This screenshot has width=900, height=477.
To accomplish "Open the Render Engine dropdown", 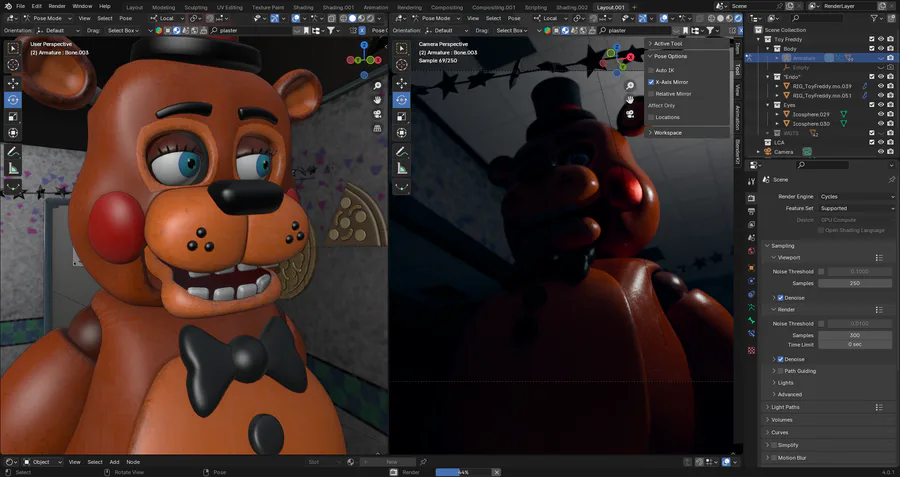I will (856, 196).
